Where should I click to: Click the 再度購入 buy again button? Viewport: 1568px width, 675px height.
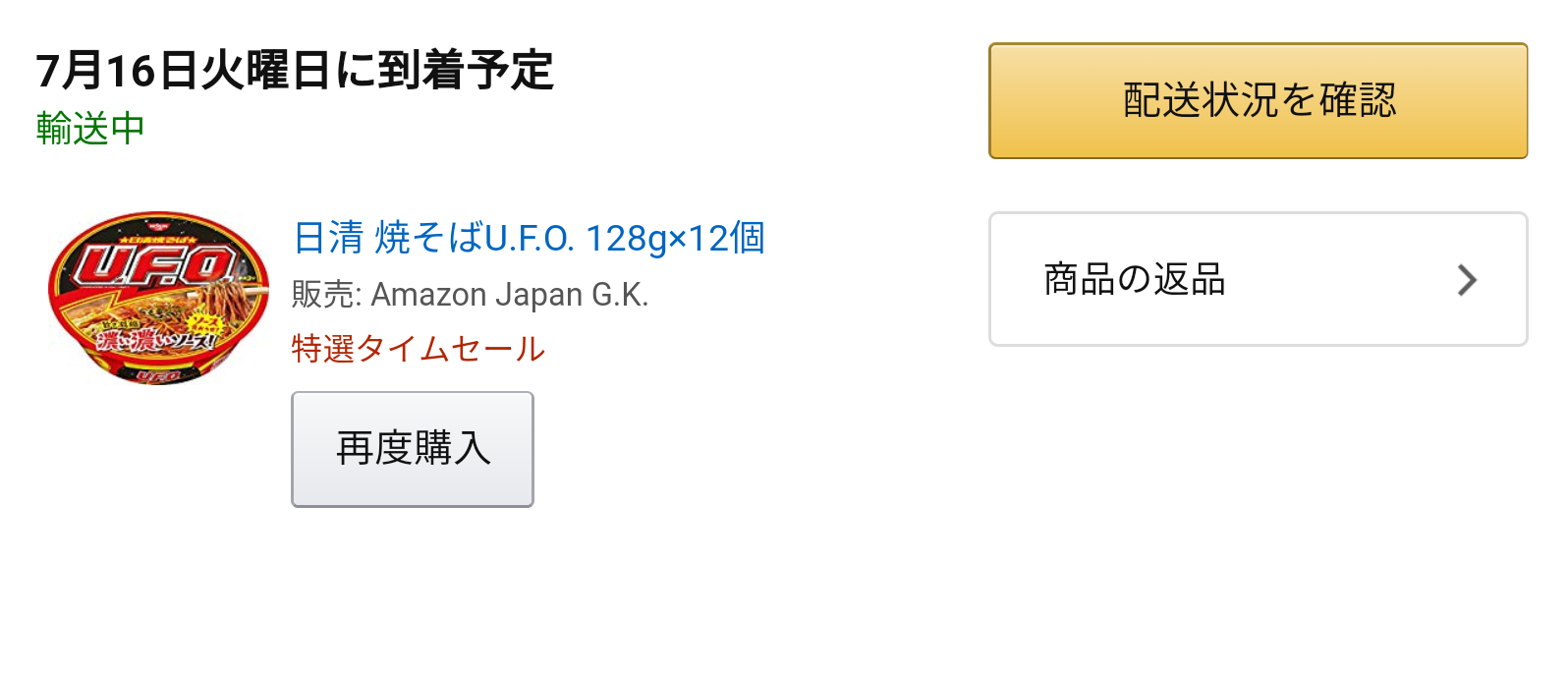point(413,449)
